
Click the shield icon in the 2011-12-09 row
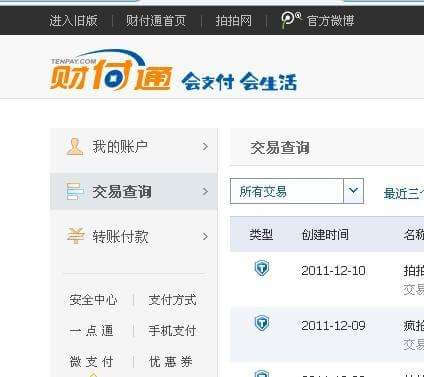coord(262,323)
